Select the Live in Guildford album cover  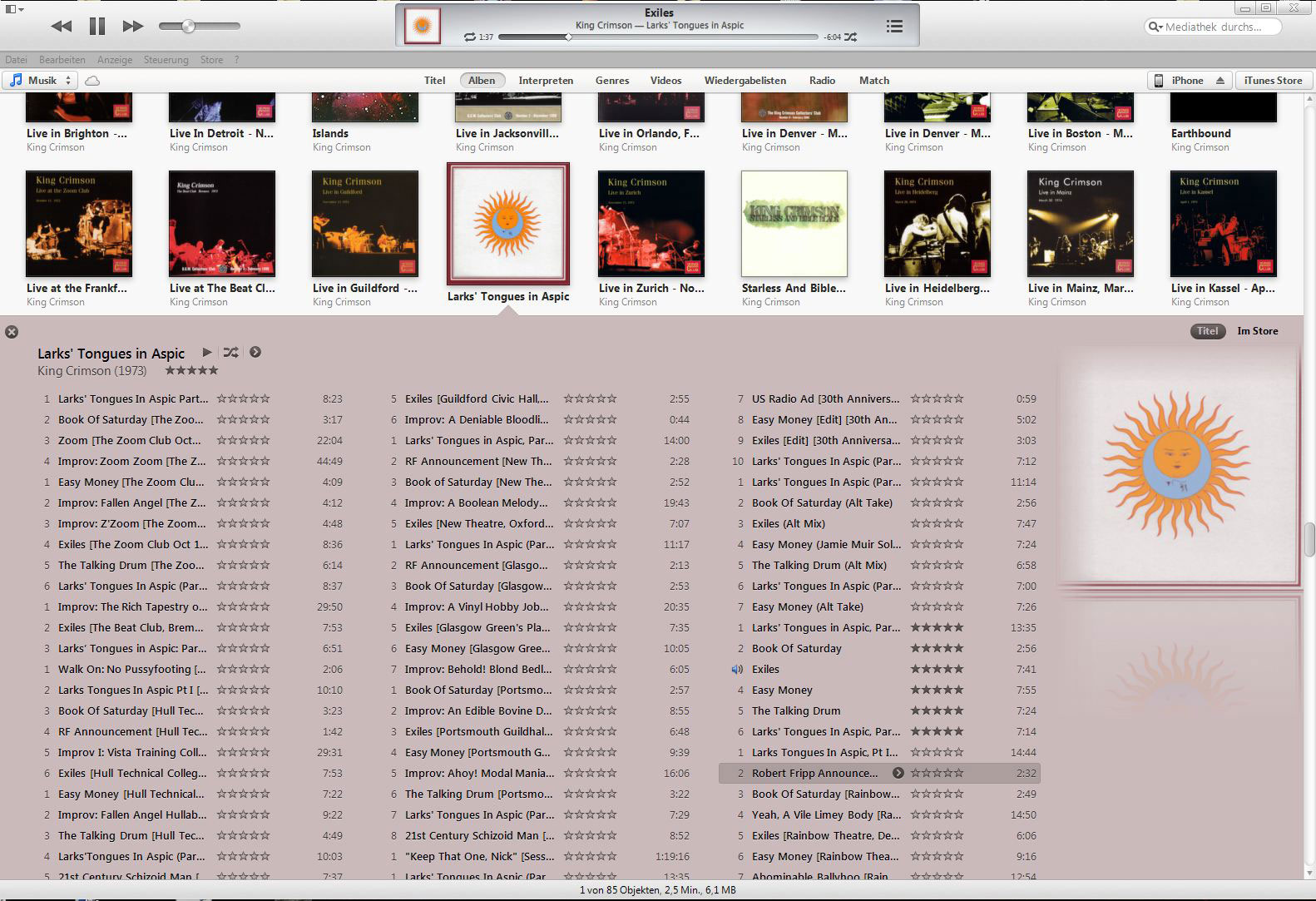click(365, 224)
